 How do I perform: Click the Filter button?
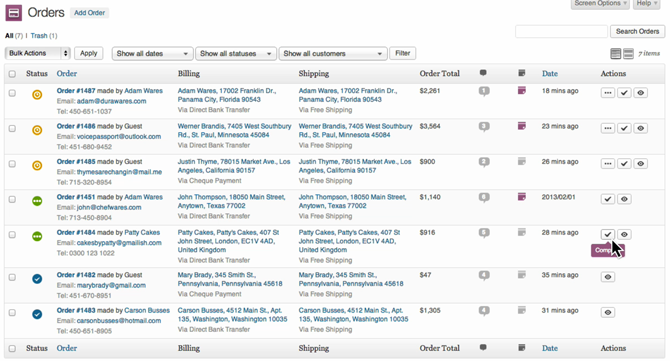[403, 53]
